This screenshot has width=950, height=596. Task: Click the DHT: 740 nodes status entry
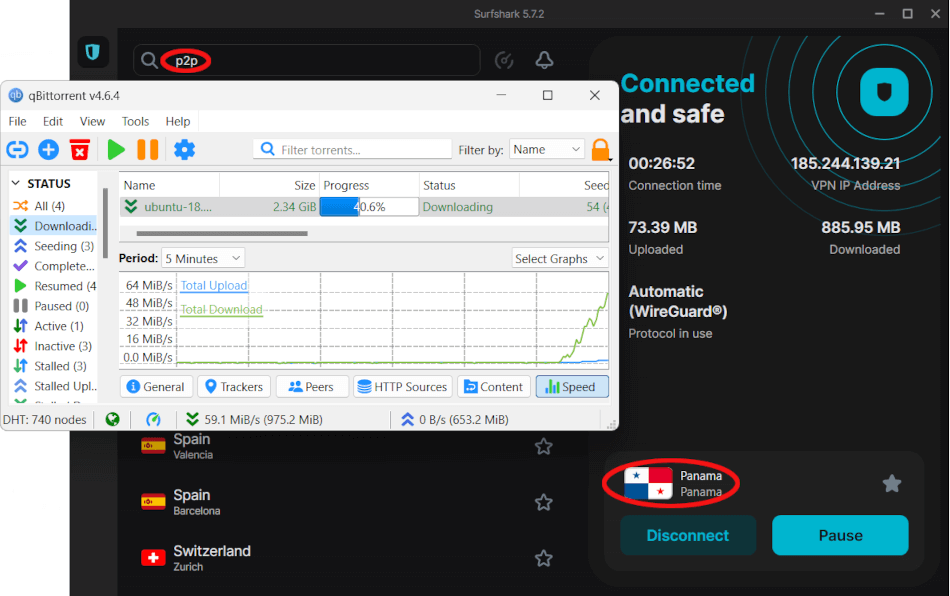pyautogui.click(x=45, y=419)
